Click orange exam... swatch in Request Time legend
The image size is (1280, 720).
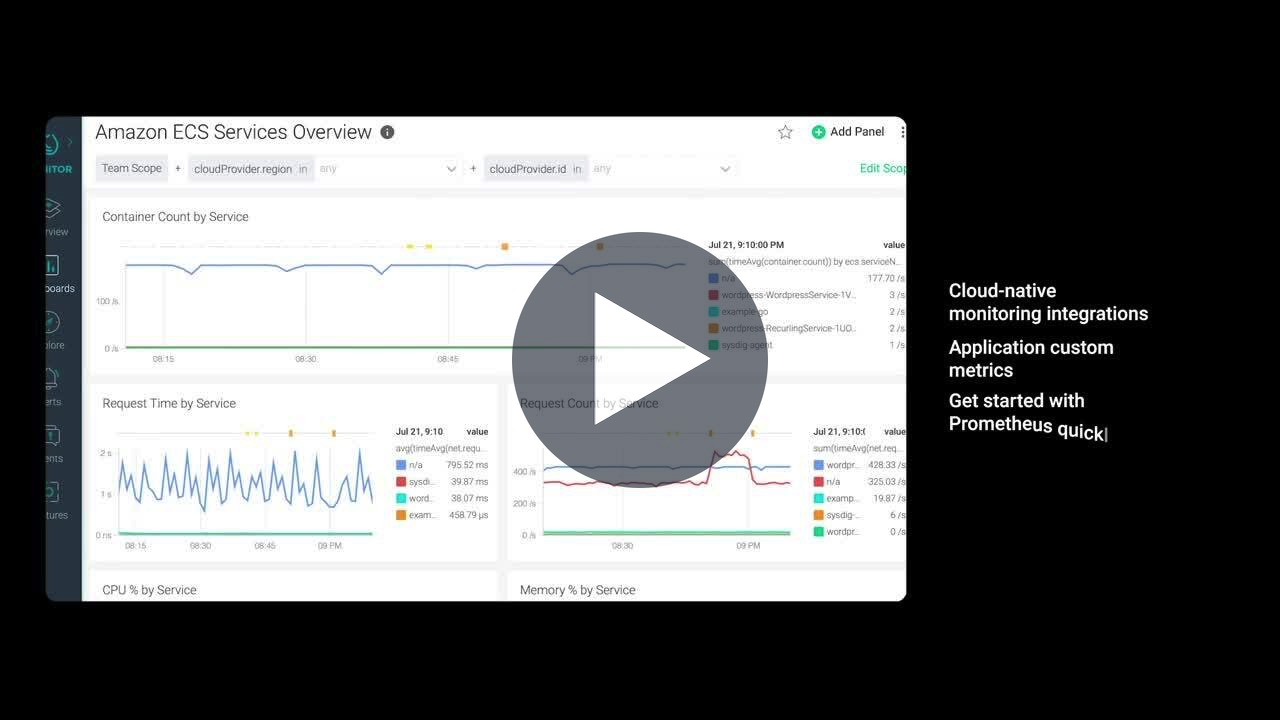401,515
